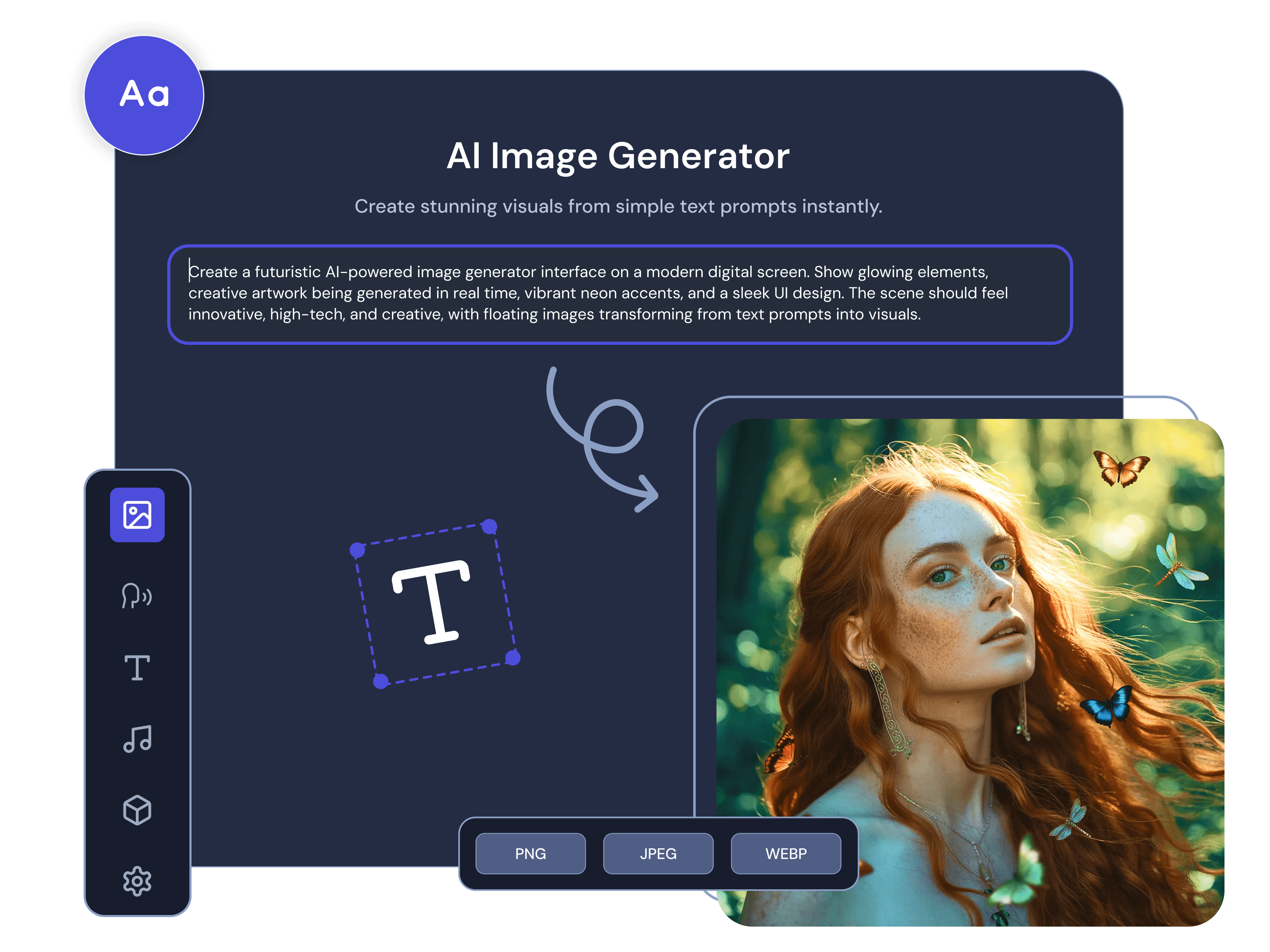
Task: Select the Text tool in sidebar
Action: [137, 667]
